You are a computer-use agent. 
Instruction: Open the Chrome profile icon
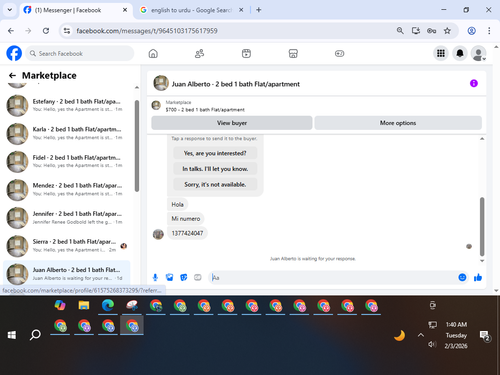pos(471,31)
